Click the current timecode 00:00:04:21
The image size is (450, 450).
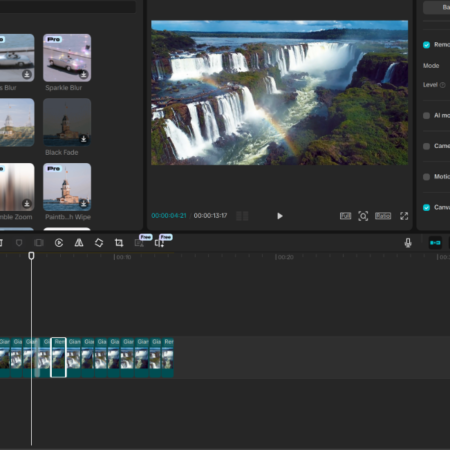point(169,216)
